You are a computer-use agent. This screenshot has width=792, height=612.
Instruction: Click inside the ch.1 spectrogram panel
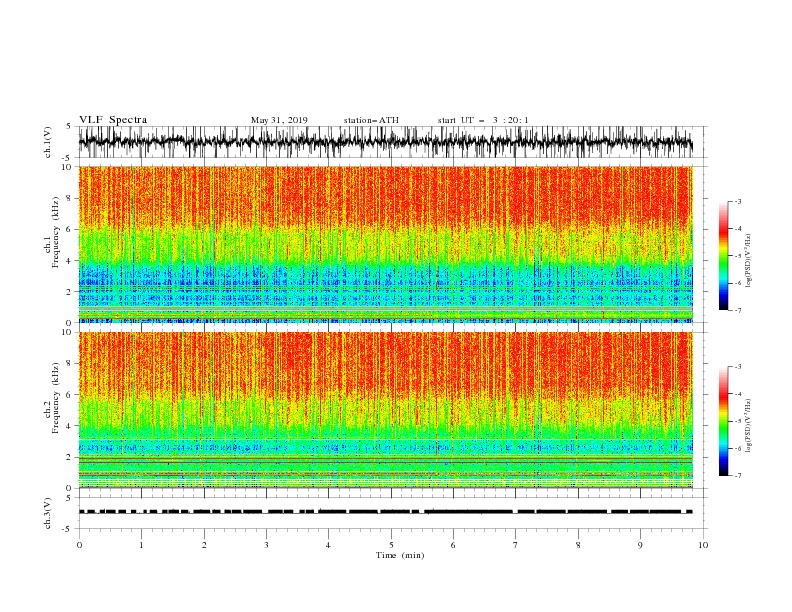tap(386, 244)
